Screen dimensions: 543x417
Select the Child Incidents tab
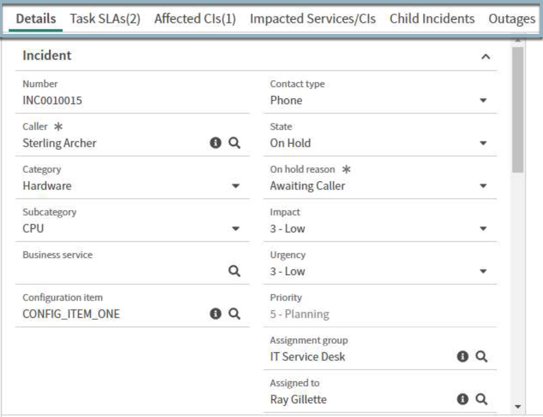pos(432,19)
